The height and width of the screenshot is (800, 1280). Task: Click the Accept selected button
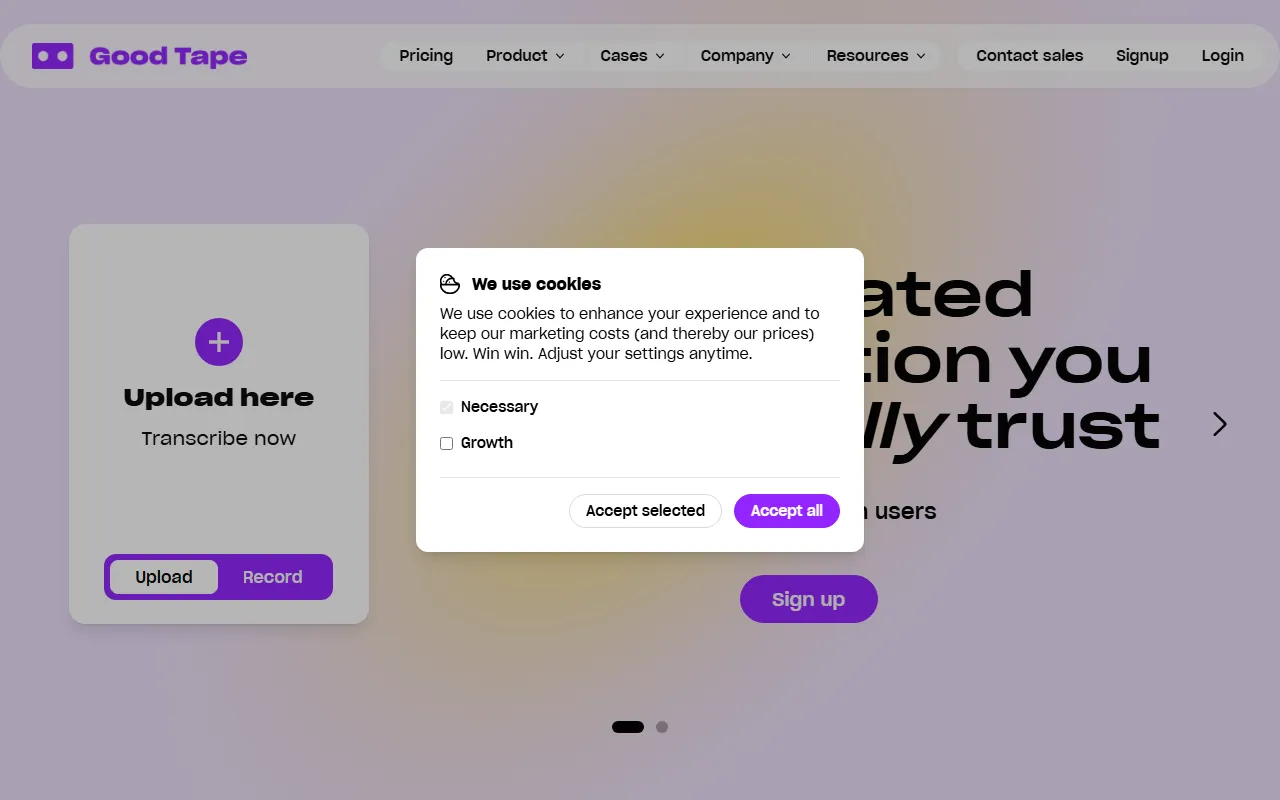coord(645,511)
